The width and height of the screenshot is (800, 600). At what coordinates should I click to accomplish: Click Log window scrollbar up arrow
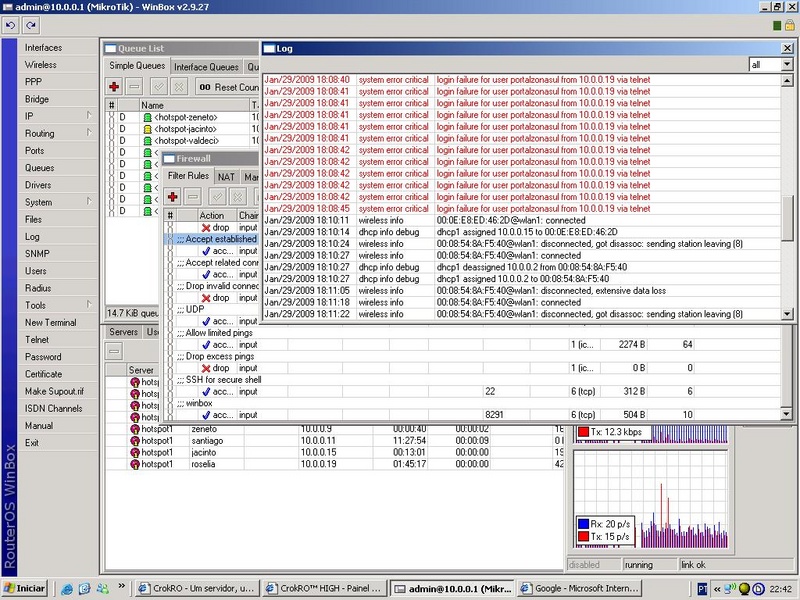coord(787,81)
